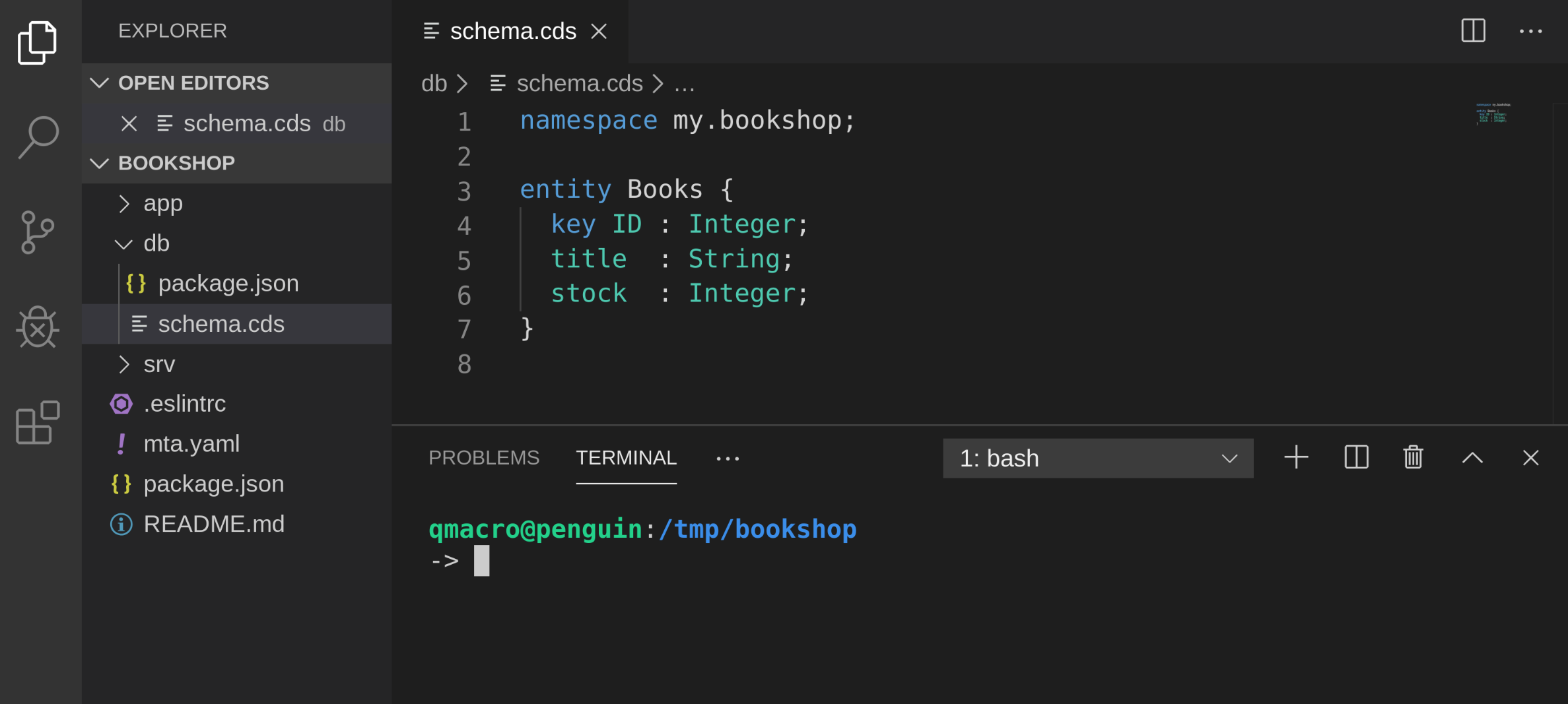Screen dimensions: 1568x704
Task: Open the .eslintrc file
Action: tap(237, 404)
